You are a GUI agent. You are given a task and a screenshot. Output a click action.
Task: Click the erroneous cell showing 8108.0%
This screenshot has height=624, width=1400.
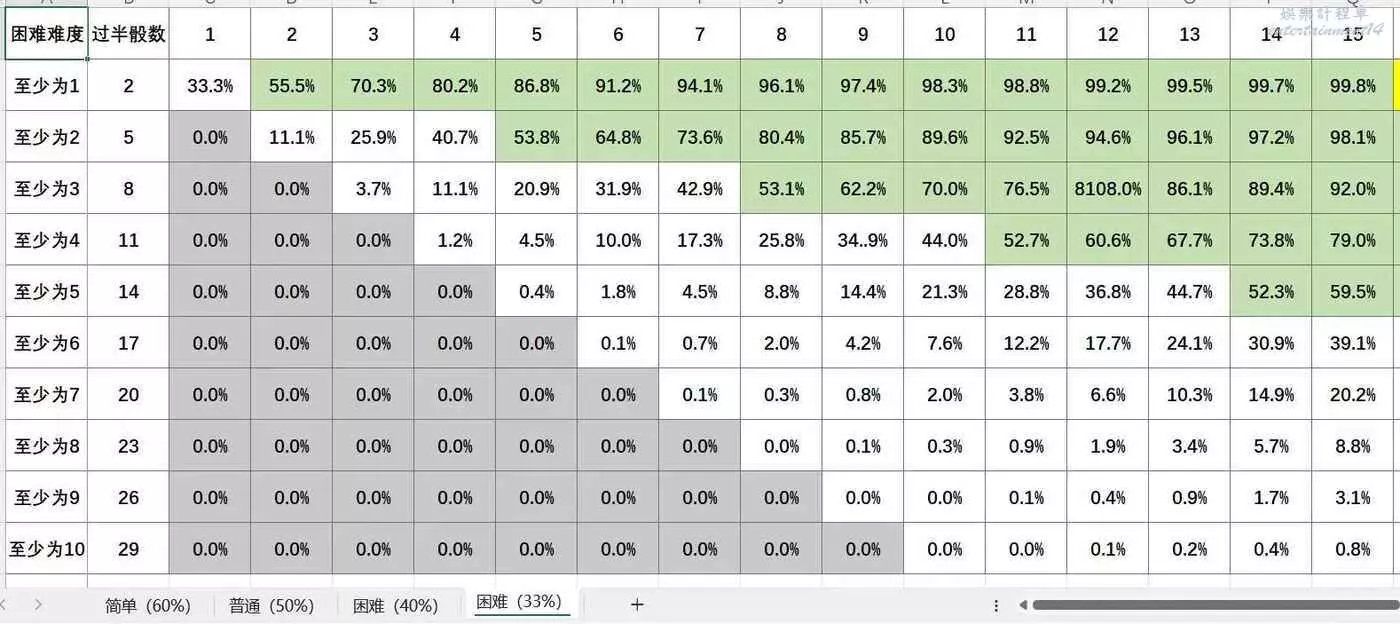(x=1108, y=189)
